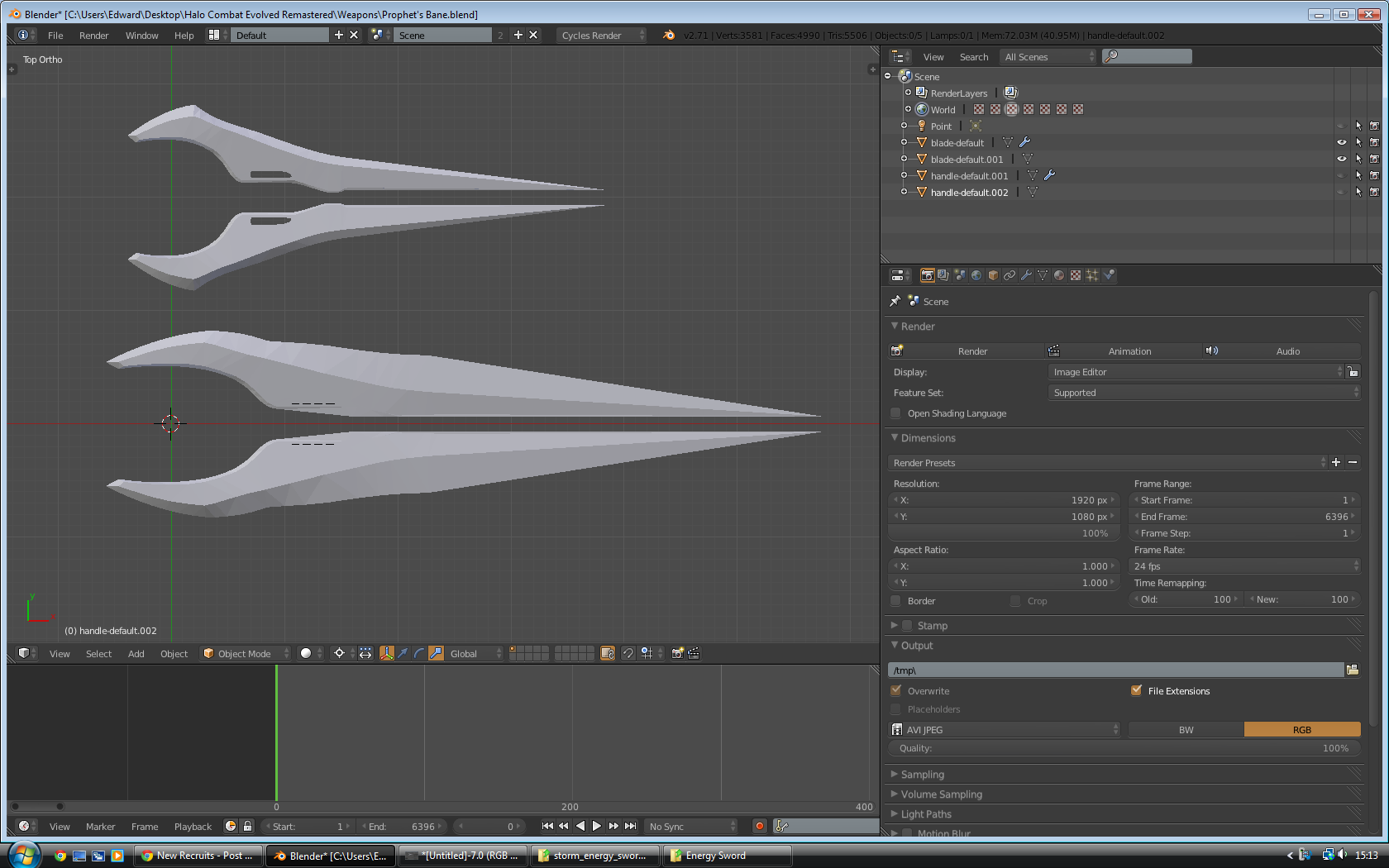Open the Render Layers properties tab

943,275
